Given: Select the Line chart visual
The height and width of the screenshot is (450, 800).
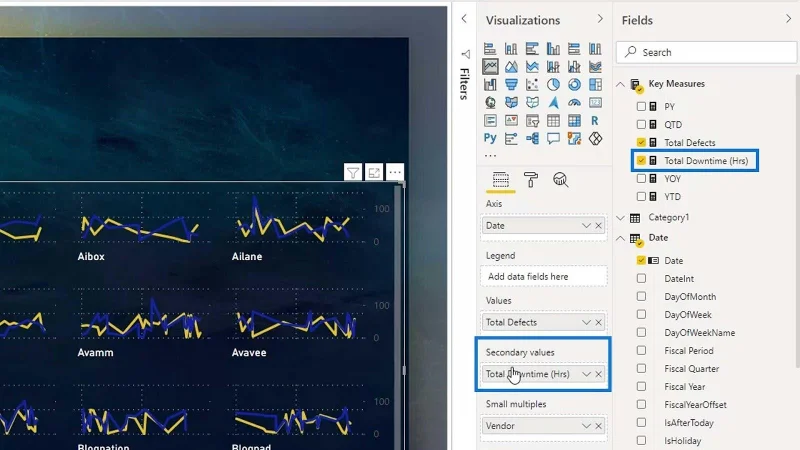Looking at the screenshot, I should click(x=490, y=66).
